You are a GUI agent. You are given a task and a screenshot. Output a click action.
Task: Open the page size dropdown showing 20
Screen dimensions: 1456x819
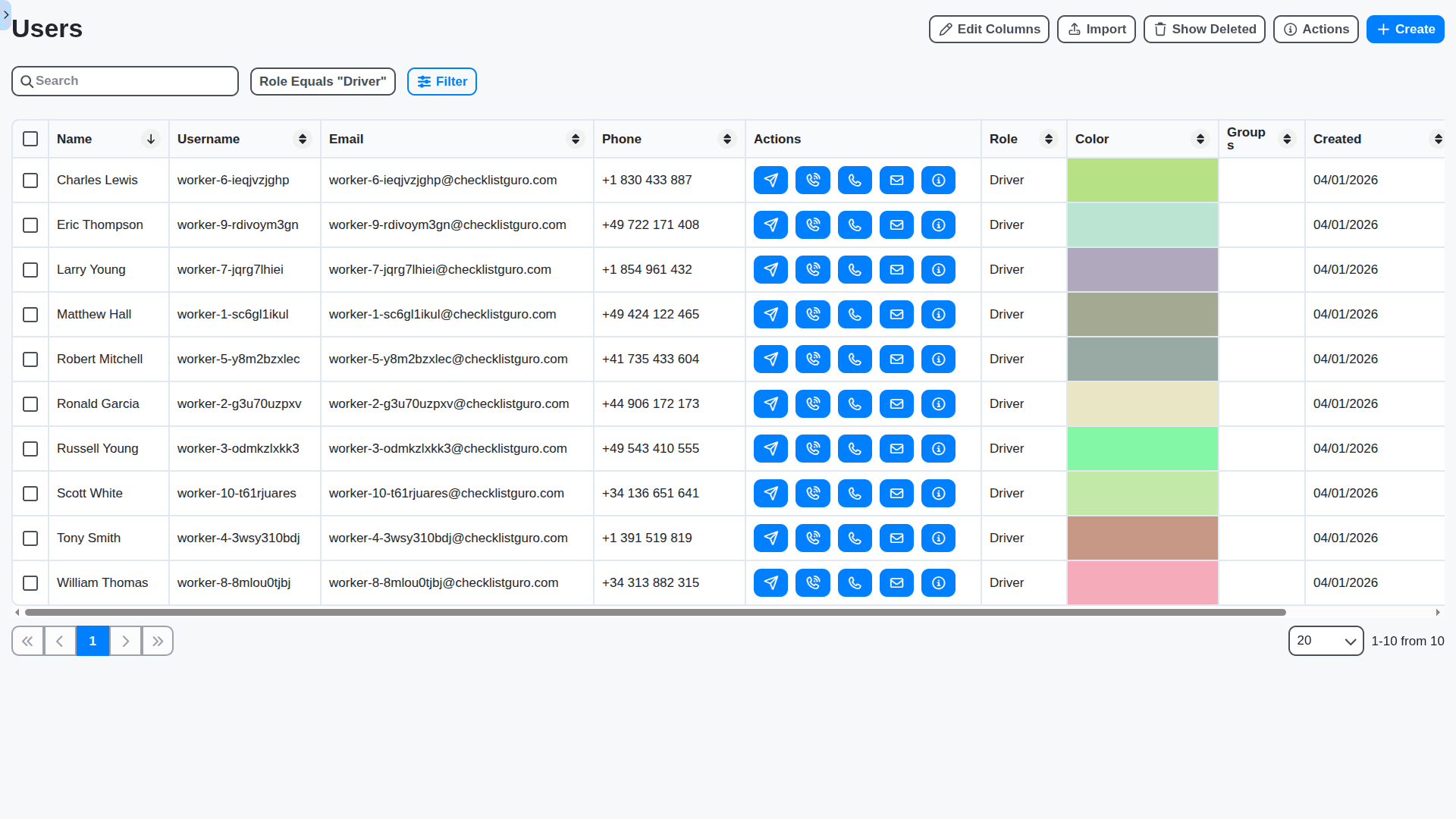pos(1325,641)
